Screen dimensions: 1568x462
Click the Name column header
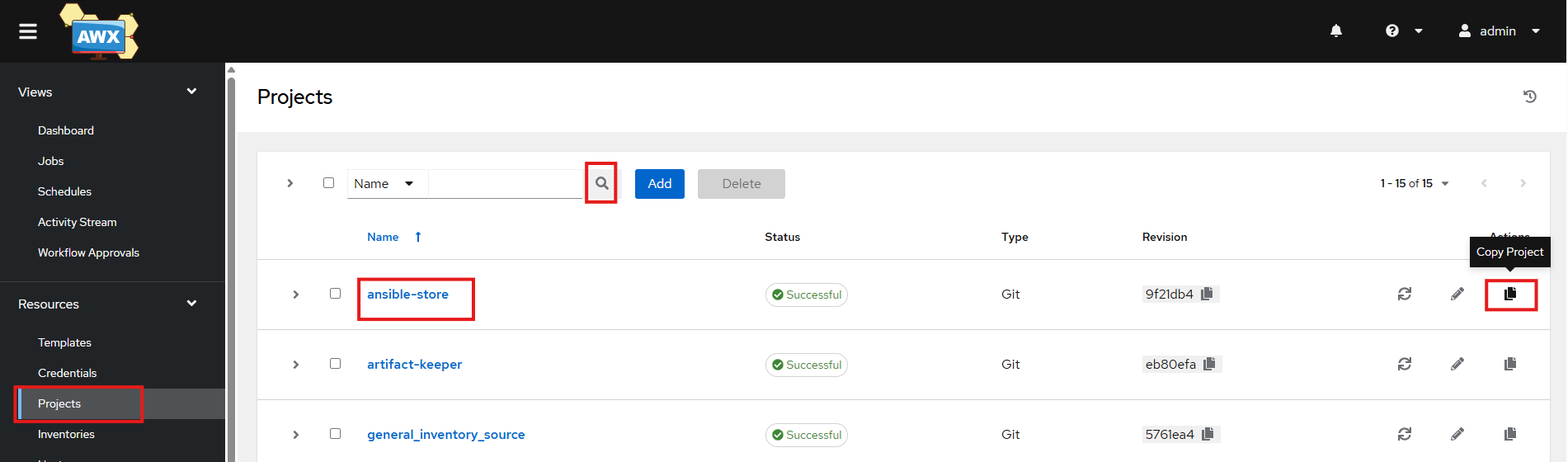coord(383,237)
